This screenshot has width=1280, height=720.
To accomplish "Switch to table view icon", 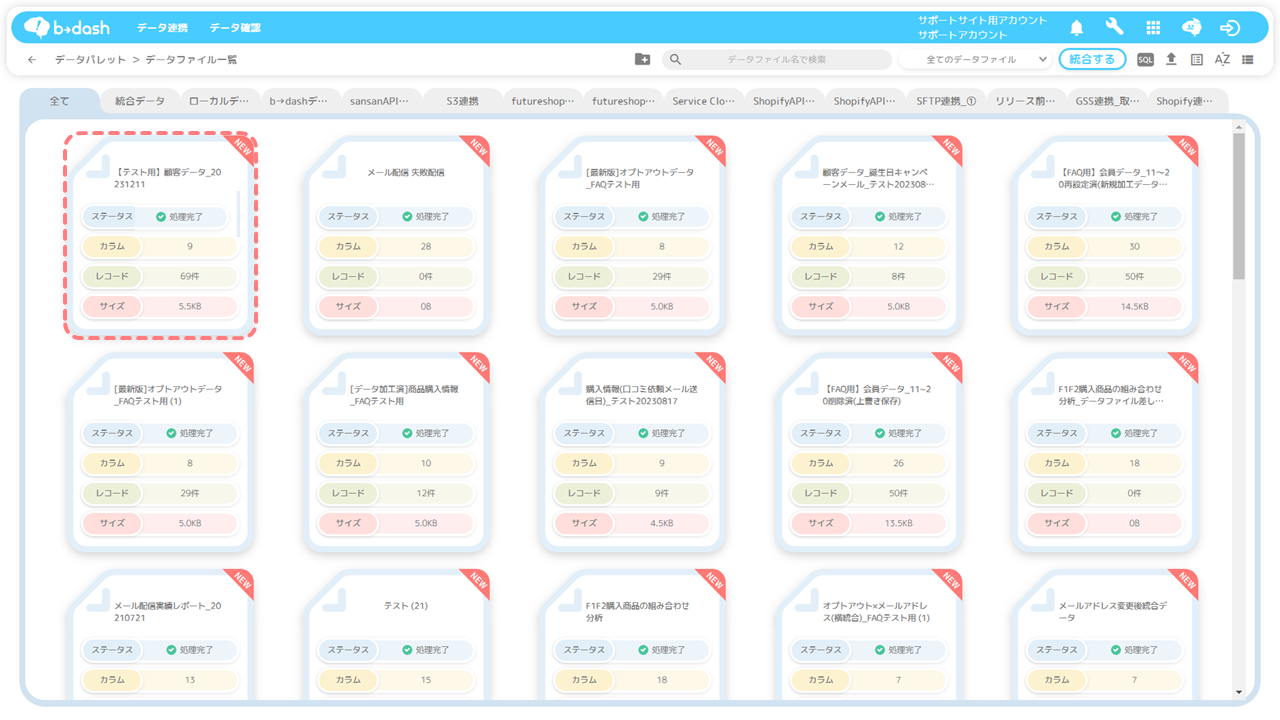I will [1197, 60].
